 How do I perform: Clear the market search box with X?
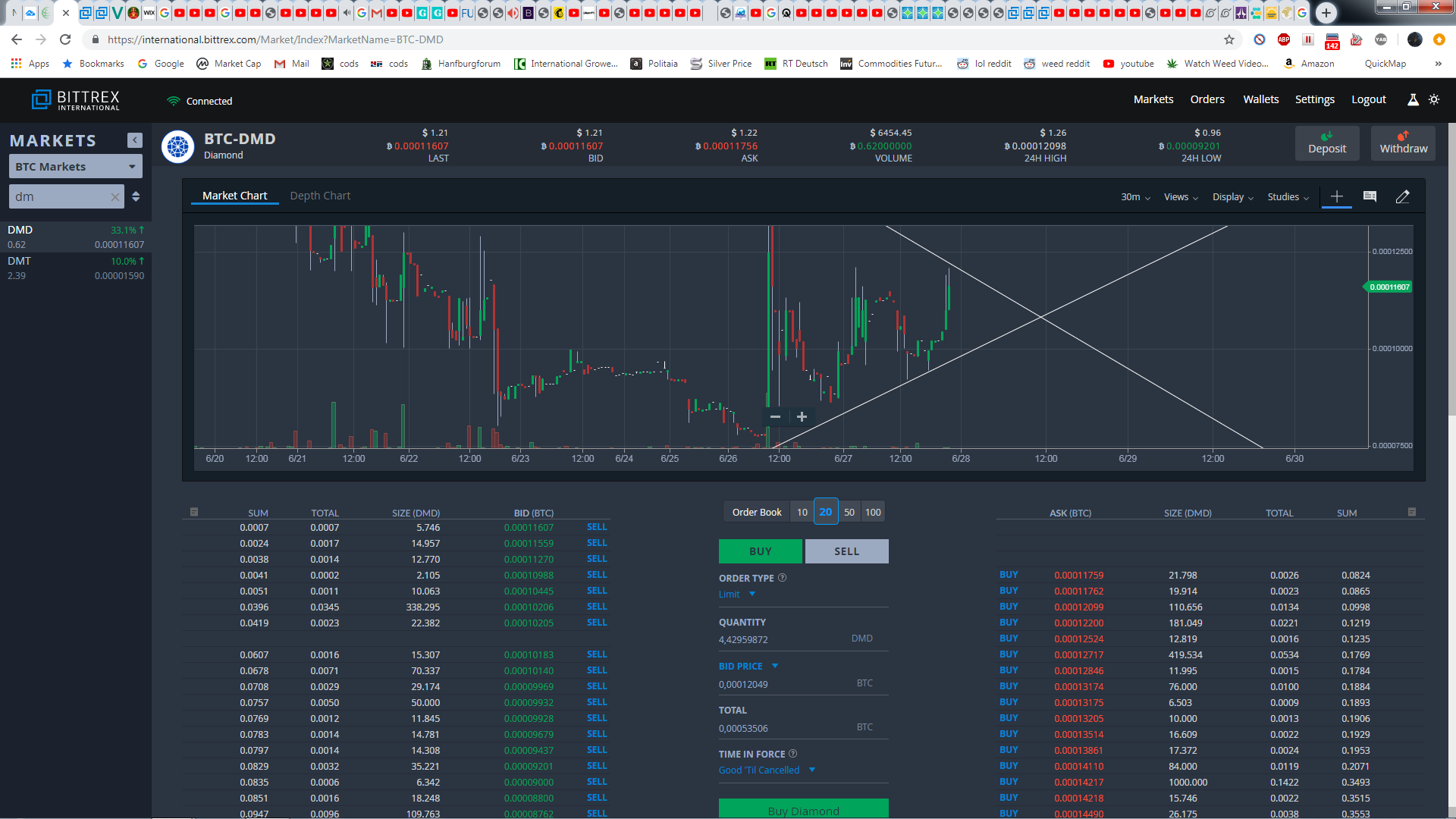click(x=115, y=197)
